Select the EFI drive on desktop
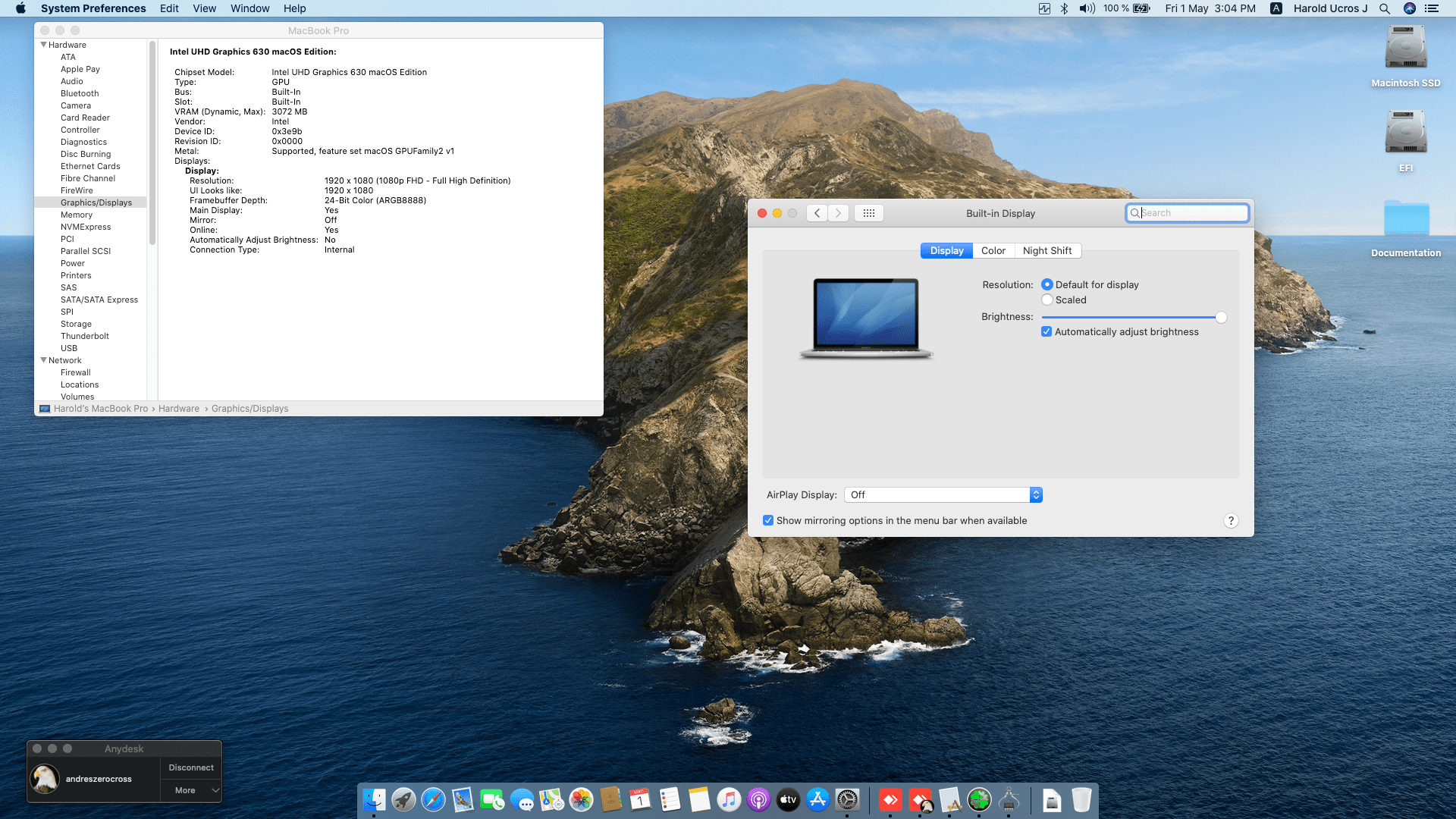Screen dimensions: 1456x819 1406,142
